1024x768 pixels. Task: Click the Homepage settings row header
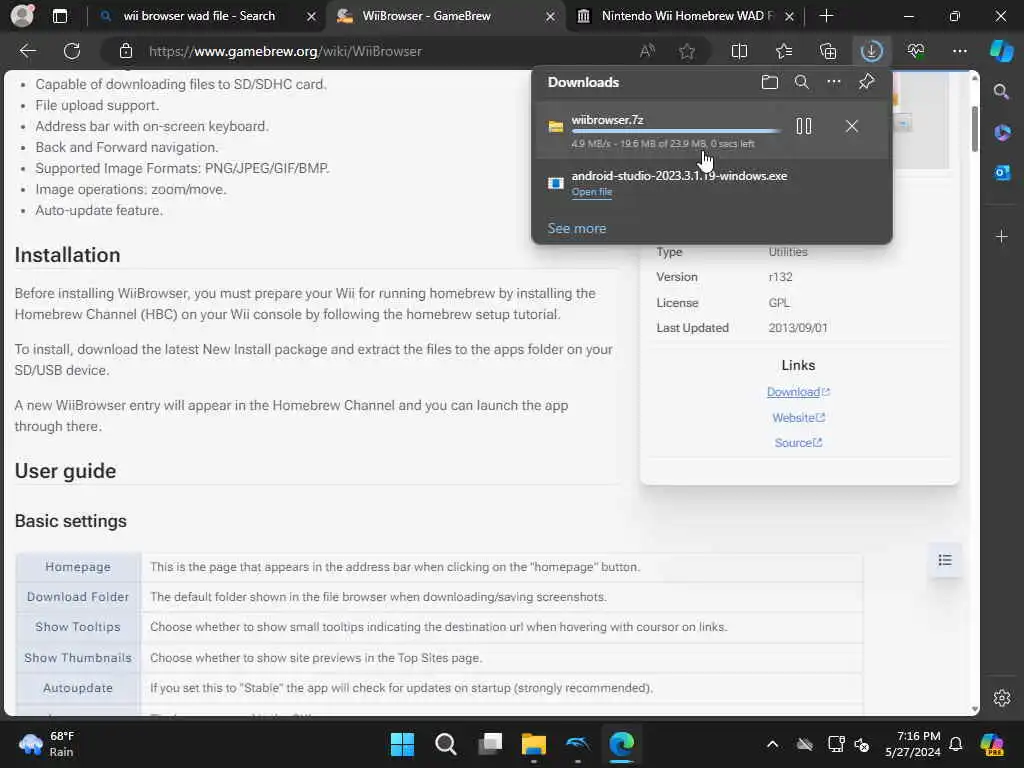click(x=78, y=567)
